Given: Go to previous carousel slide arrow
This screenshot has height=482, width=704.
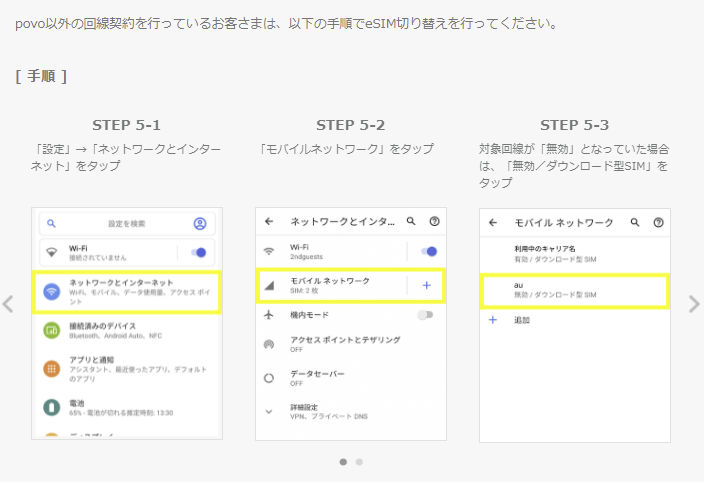Looking at the screenshot, I should [8, 304].
